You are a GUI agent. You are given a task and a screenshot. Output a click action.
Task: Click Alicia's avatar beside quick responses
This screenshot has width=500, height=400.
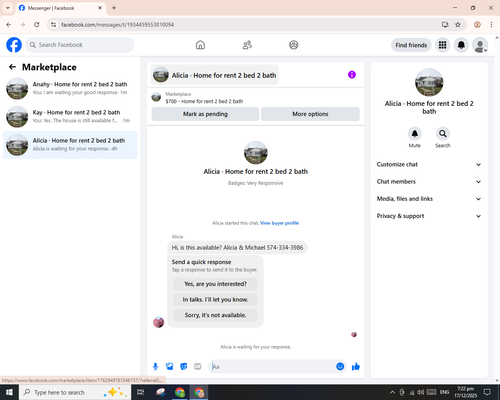pyautogui.click(x=159, y=322)
